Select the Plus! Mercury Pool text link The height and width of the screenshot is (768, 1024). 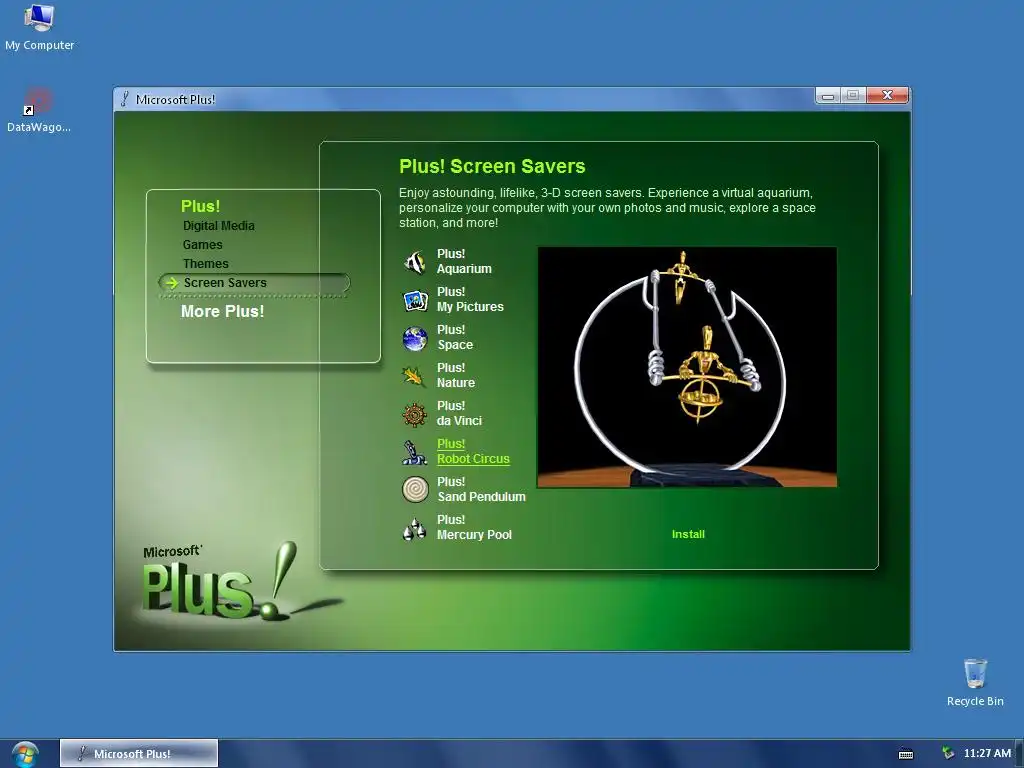(x=474, y=527)
